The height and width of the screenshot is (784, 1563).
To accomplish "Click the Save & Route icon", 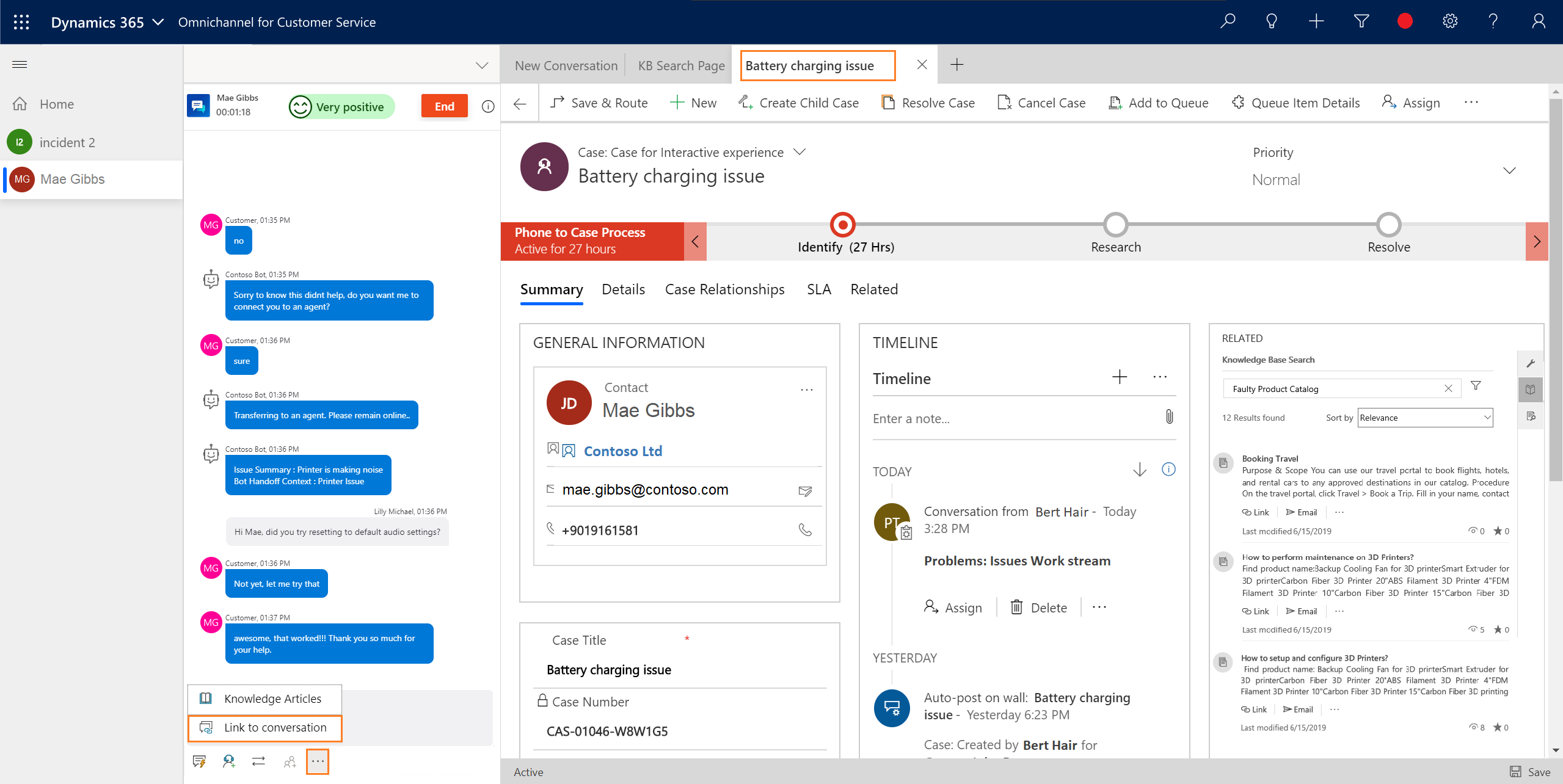I will (x=556, y=102).
